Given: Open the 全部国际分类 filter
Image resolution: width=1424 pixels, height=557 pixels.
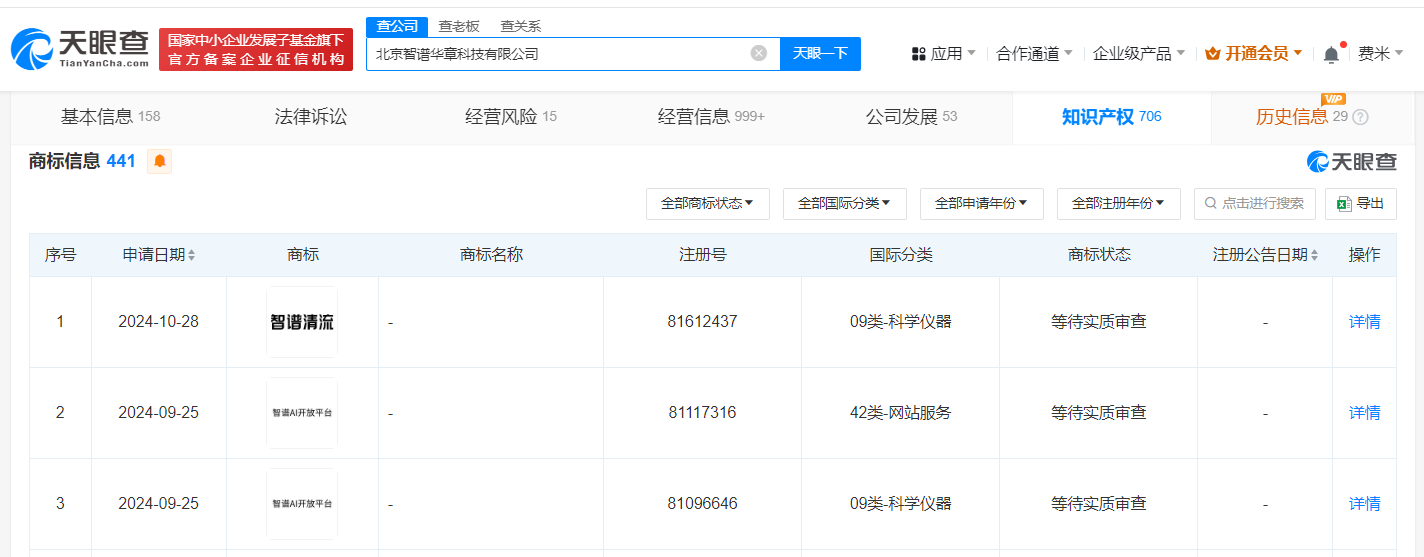Looking at the screenshot, I should (x=844, y=203).
